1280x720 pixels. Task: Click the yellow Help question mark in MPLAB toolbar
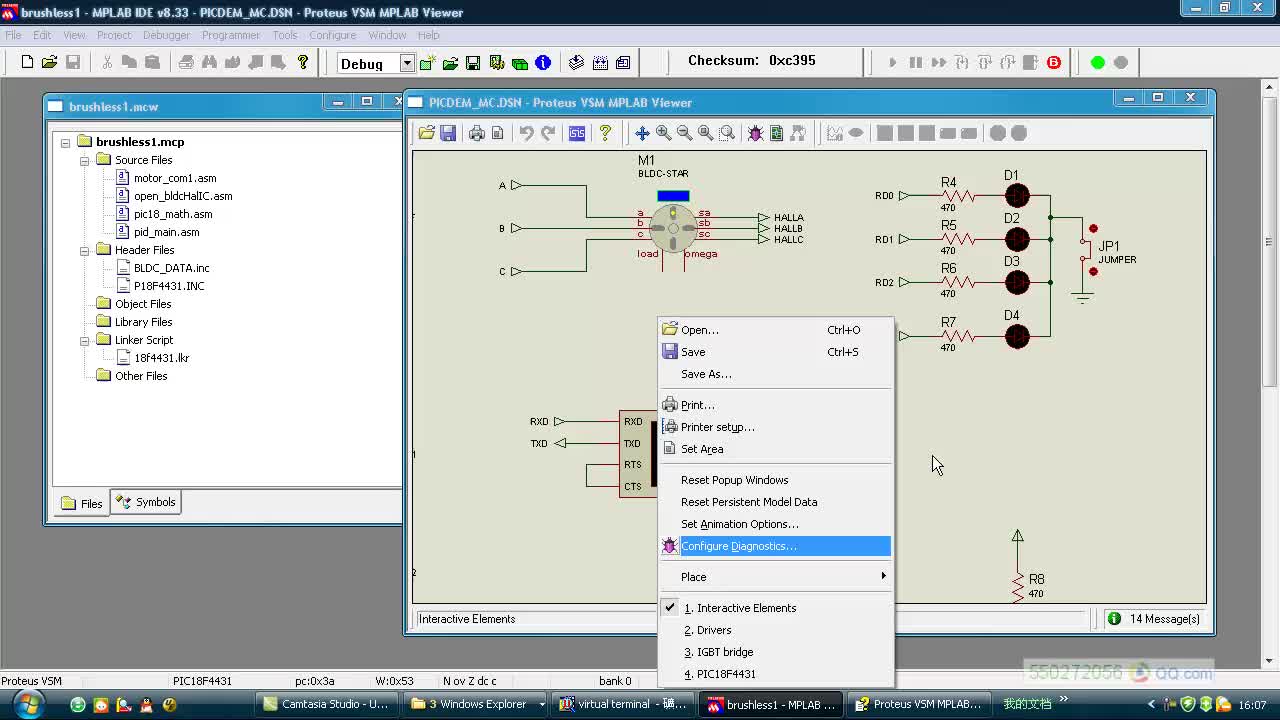[303, 62]
